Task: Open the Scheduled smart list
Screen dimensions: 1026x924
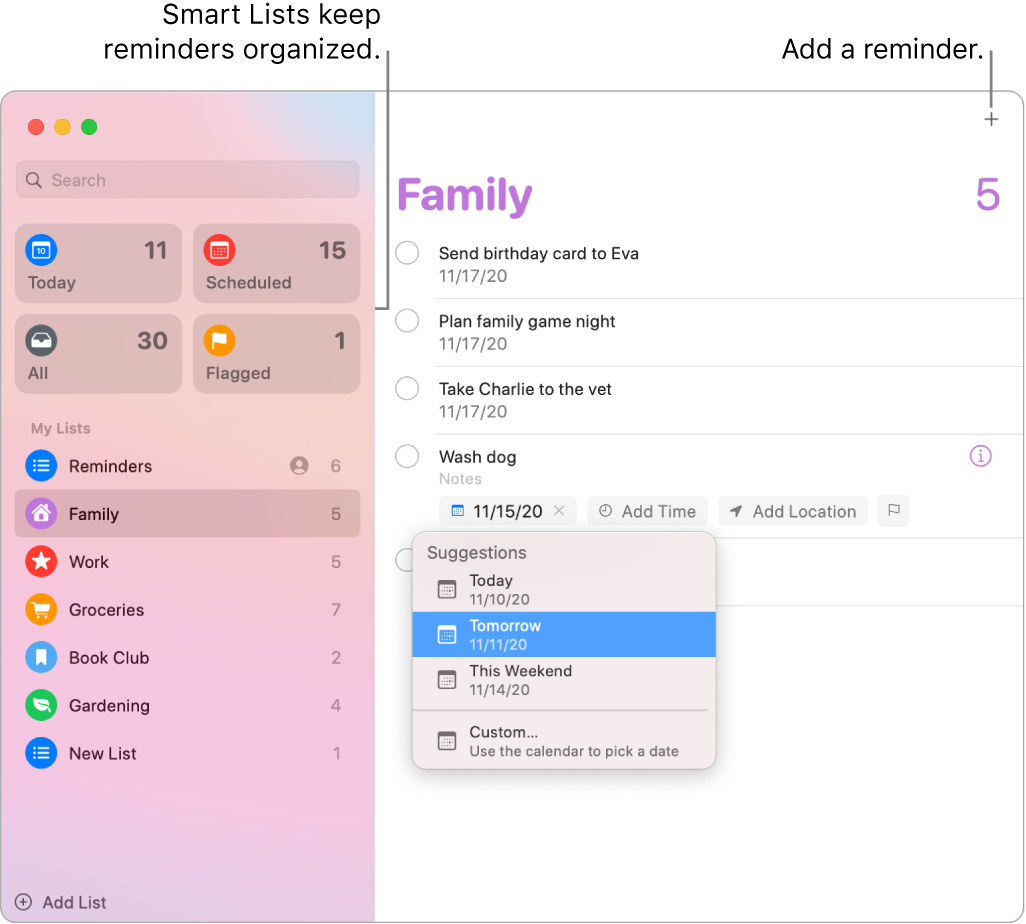Action: pos(276,263)
